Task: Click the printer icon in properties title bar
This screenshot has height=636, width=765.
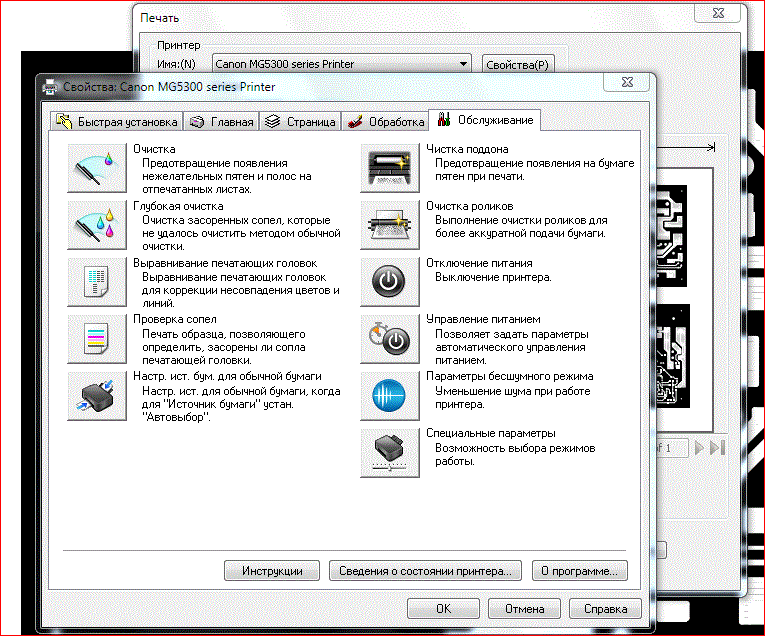Action: click(x=50, y=87)
